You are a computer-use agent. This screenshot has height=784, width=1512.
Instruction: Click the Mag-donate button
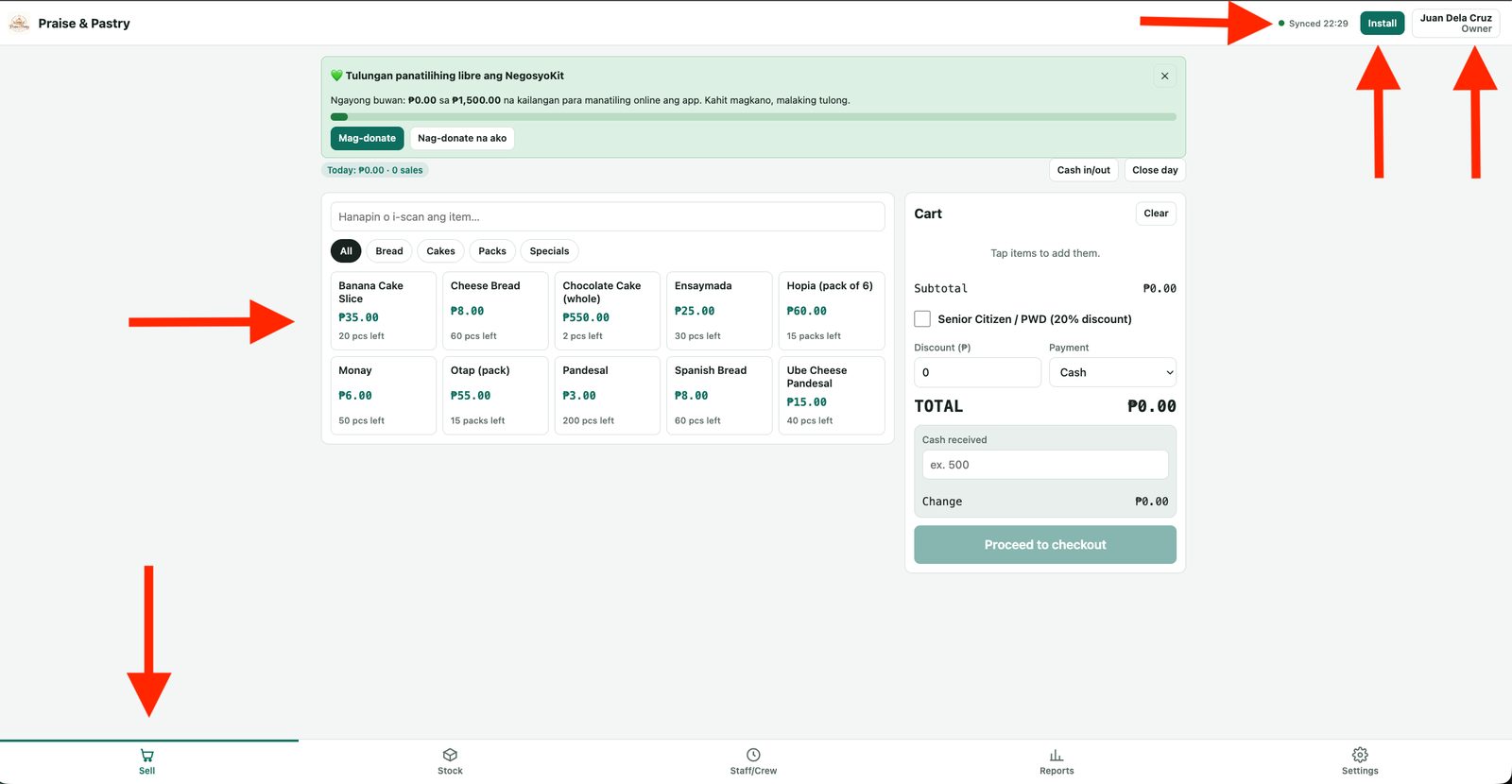coord(367,138)
